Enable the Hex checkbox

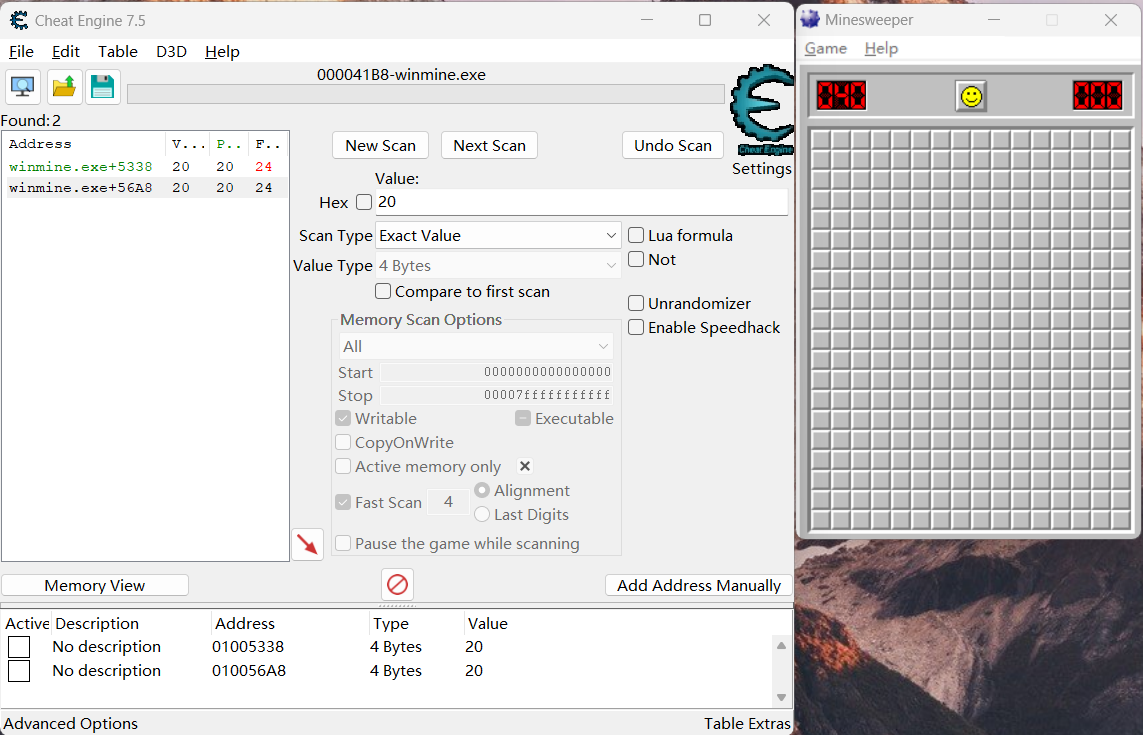click(x=364, y=202)
